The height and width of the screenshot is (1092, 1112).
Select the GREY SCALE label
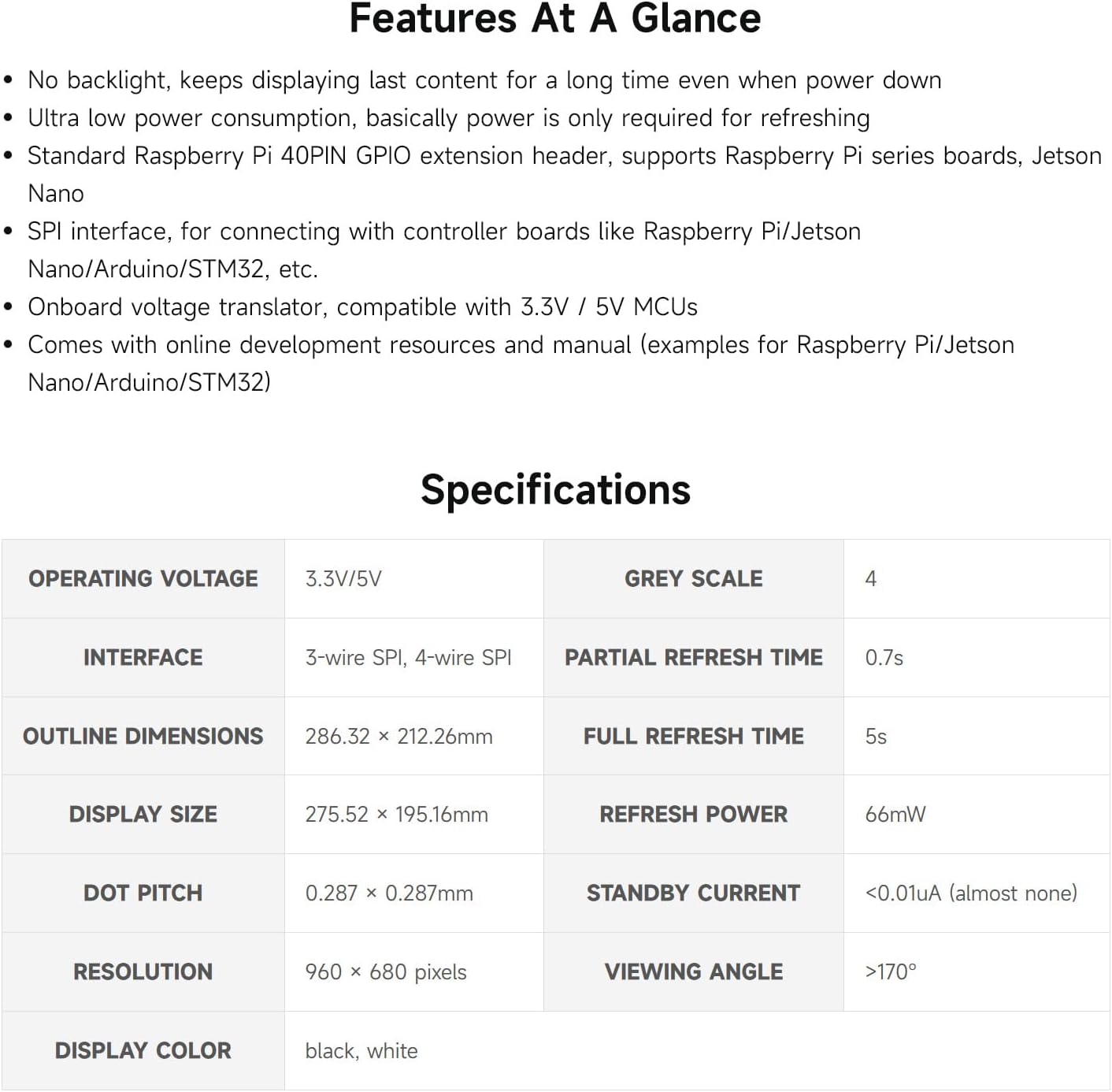(693, 578)
